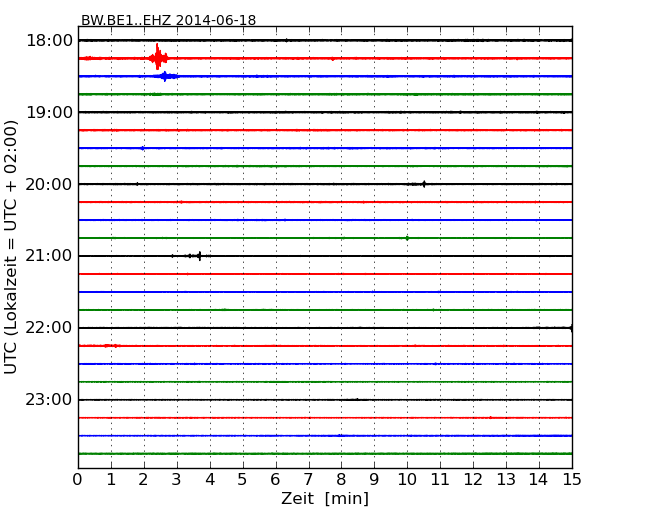Click the small blue blip on the 19:30 trace
The width and height of the screenshot is (650, 520).
pyautogui.click(x=143, y=148)
